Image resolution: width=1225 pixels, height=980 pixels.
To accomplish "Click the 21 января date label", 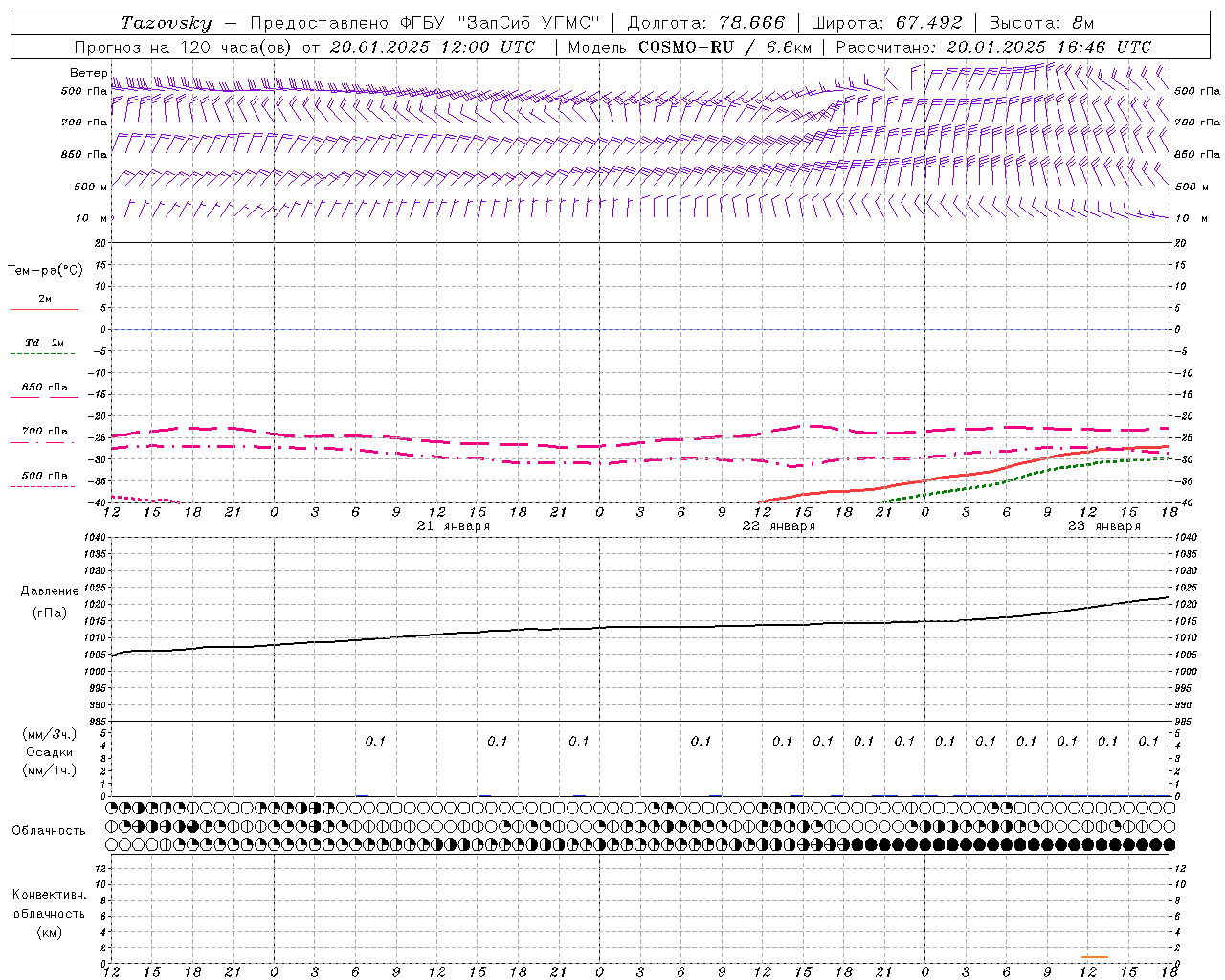I will pos(454,526).
